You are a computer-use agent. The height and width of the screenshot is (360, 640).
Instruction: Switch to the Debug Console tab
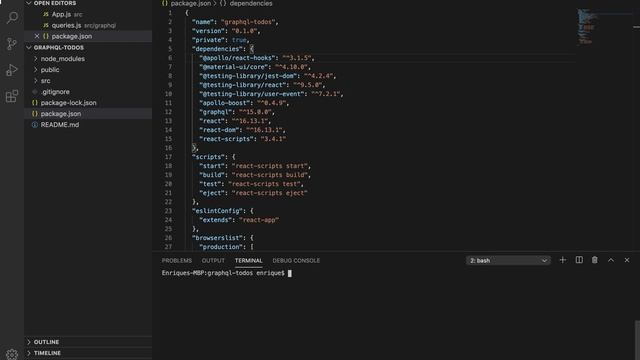pyautogui.click(x=296, y=260)
